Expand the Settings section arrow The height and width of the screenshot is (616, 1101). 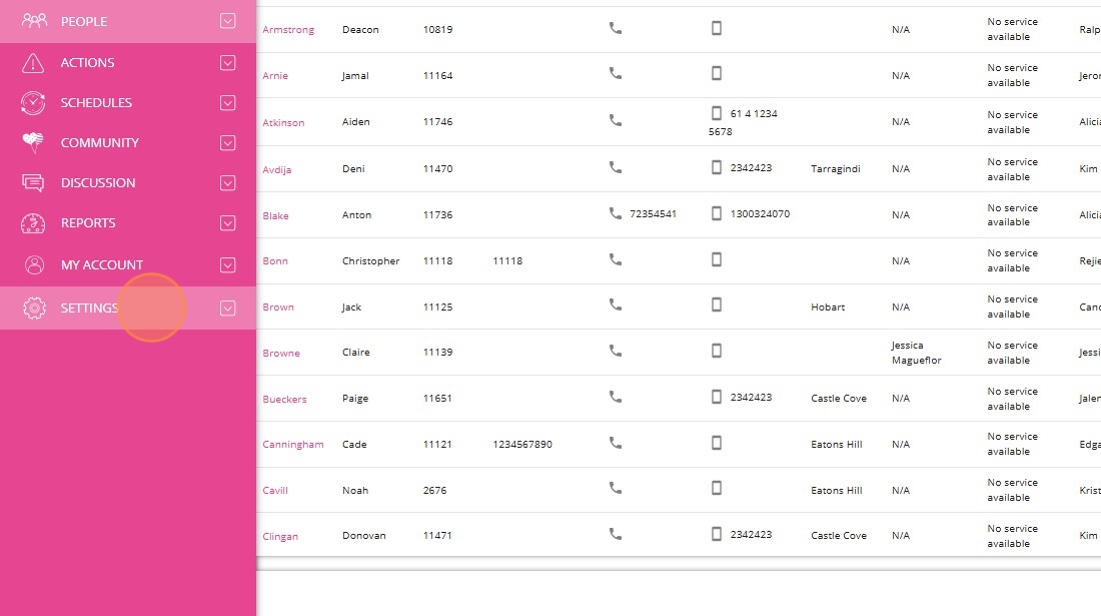tap(228, 308)
